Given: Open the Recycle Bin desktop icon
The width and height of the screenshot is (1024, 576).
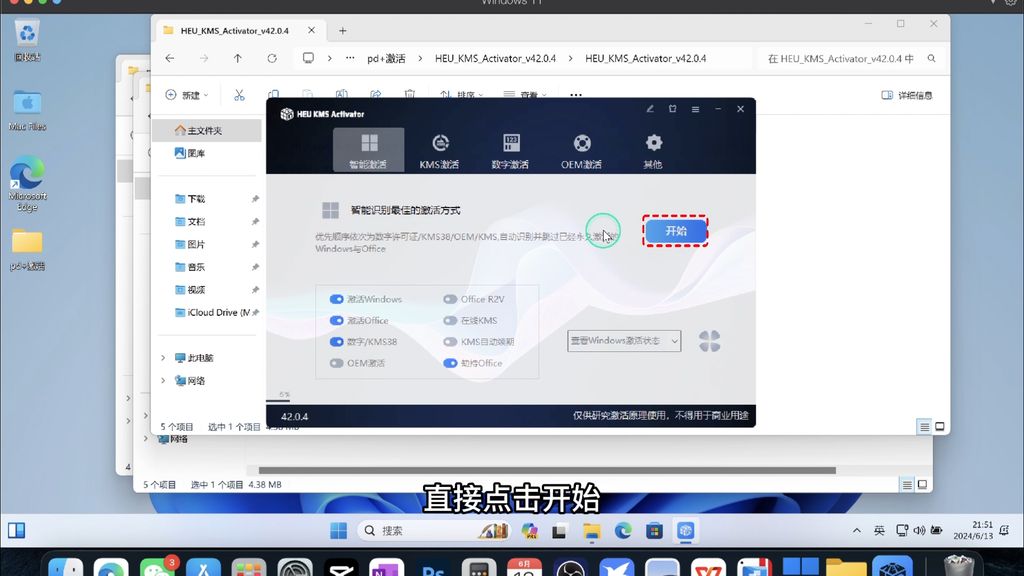Looking at the screenshot, I should click(27, 39).
